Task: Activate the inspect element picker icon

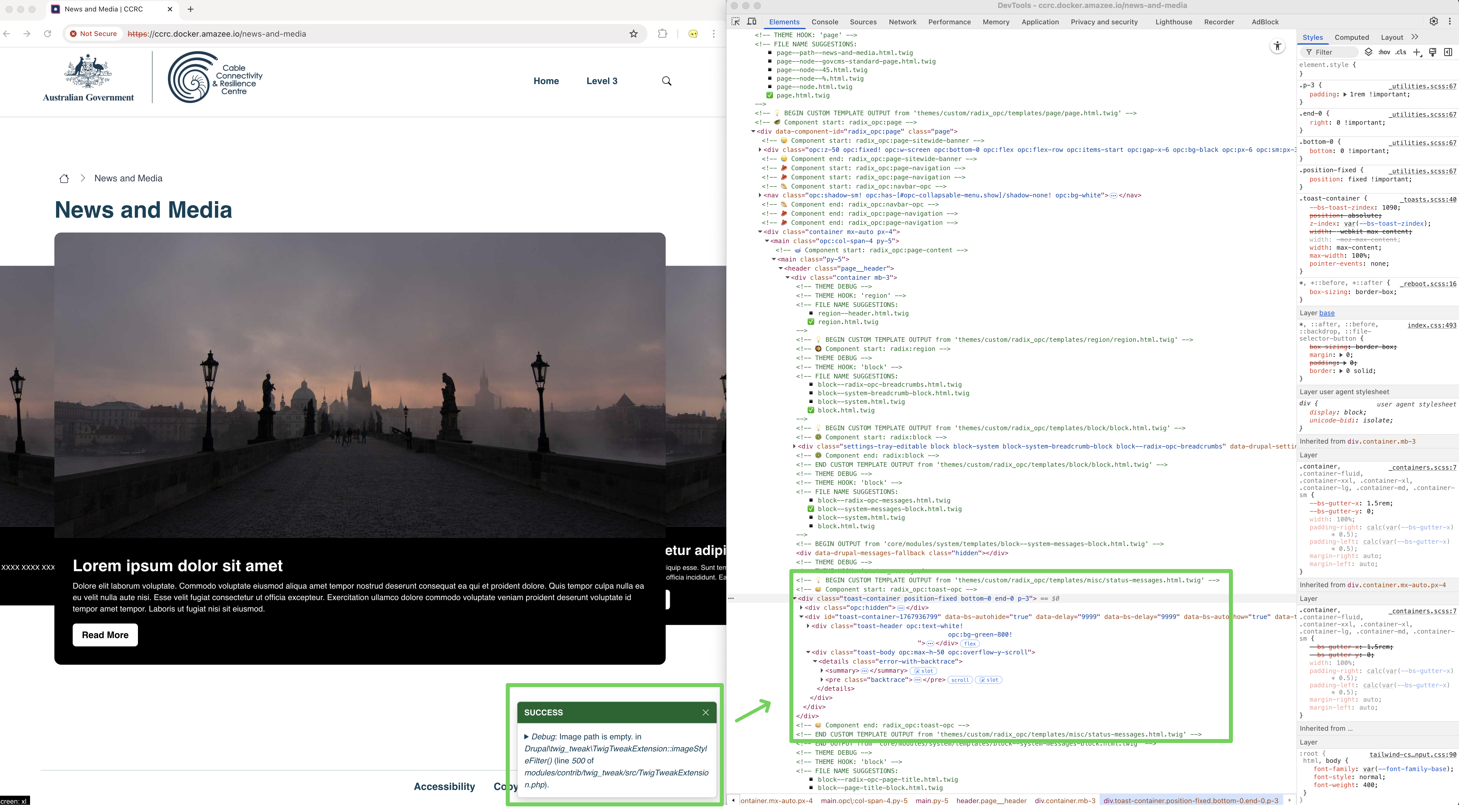Action: click(x=735, y=21)
